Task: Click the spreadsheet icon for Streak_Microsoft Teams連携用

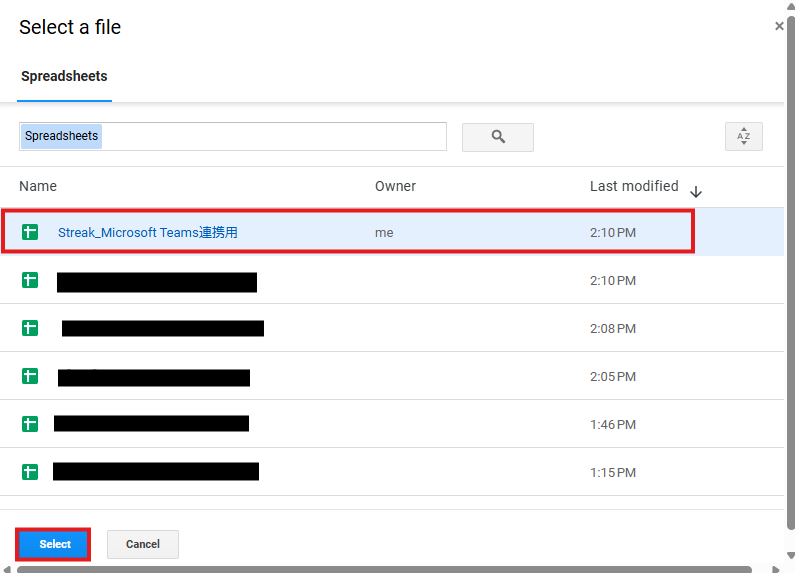Action: coord(30,232)
